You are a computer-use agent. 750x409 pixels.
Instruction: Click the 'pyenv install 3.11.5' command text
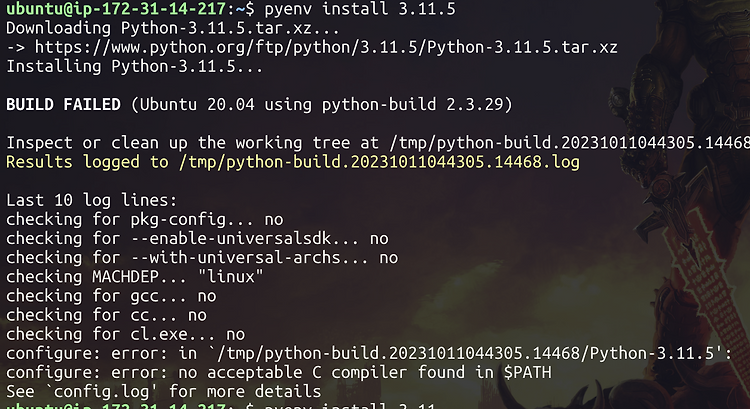tap(360, 9)
